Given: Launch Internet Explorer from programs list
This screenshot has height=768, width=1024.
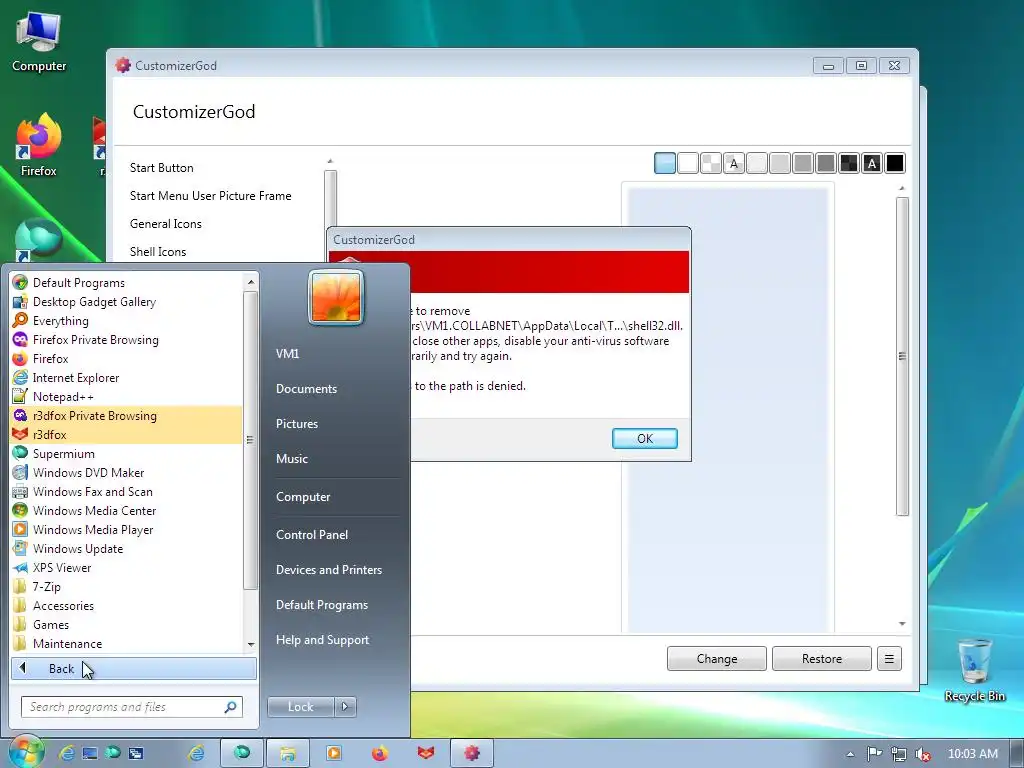Looking at the screenshot, I should (126, 377).
